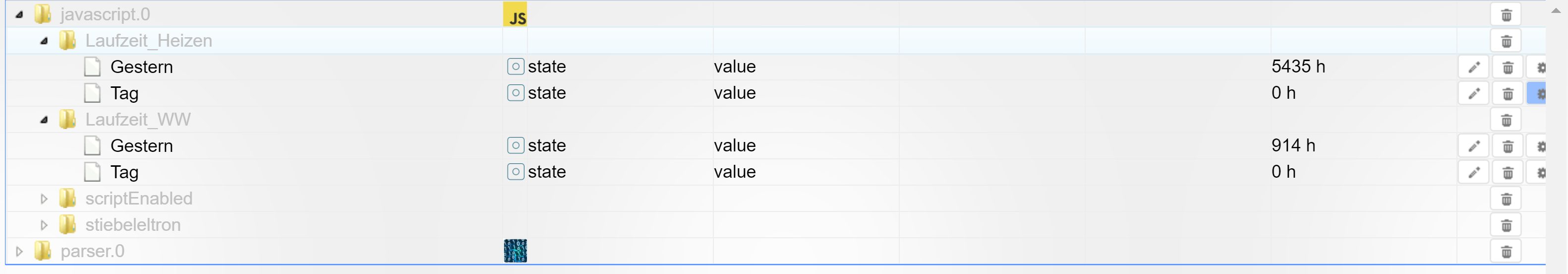Click edit pencil for Laufzeit_Heizen Gestern

[1473, 67]
